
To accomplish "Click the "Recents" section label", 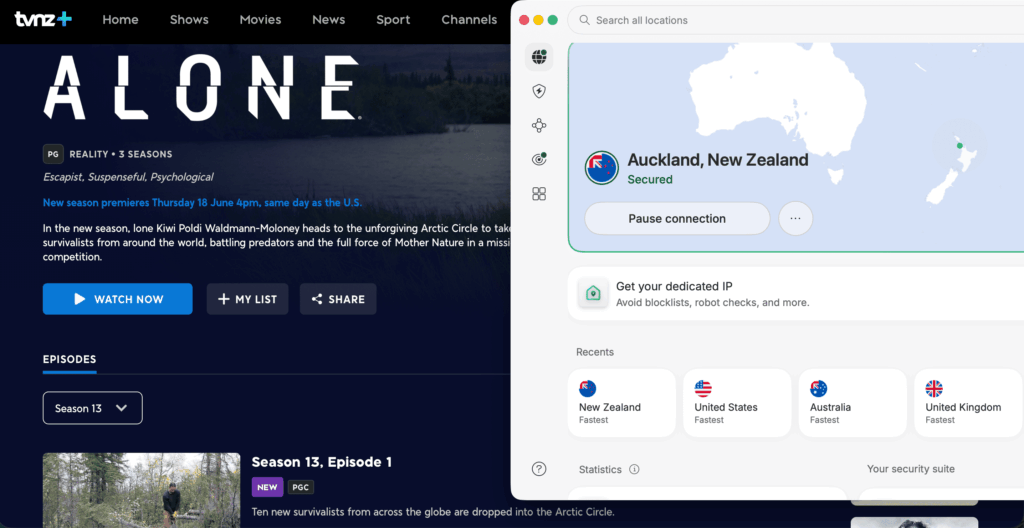I will (595, 352).
